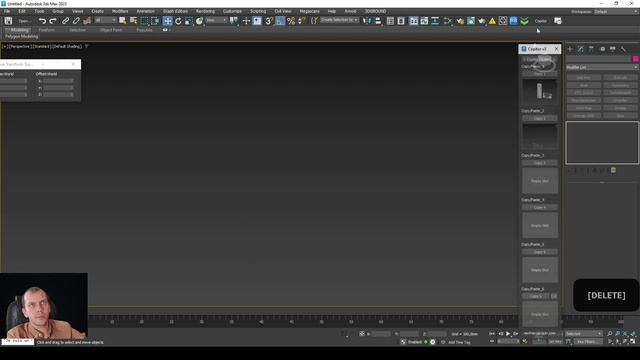Open the File menu

pos(7,11)
